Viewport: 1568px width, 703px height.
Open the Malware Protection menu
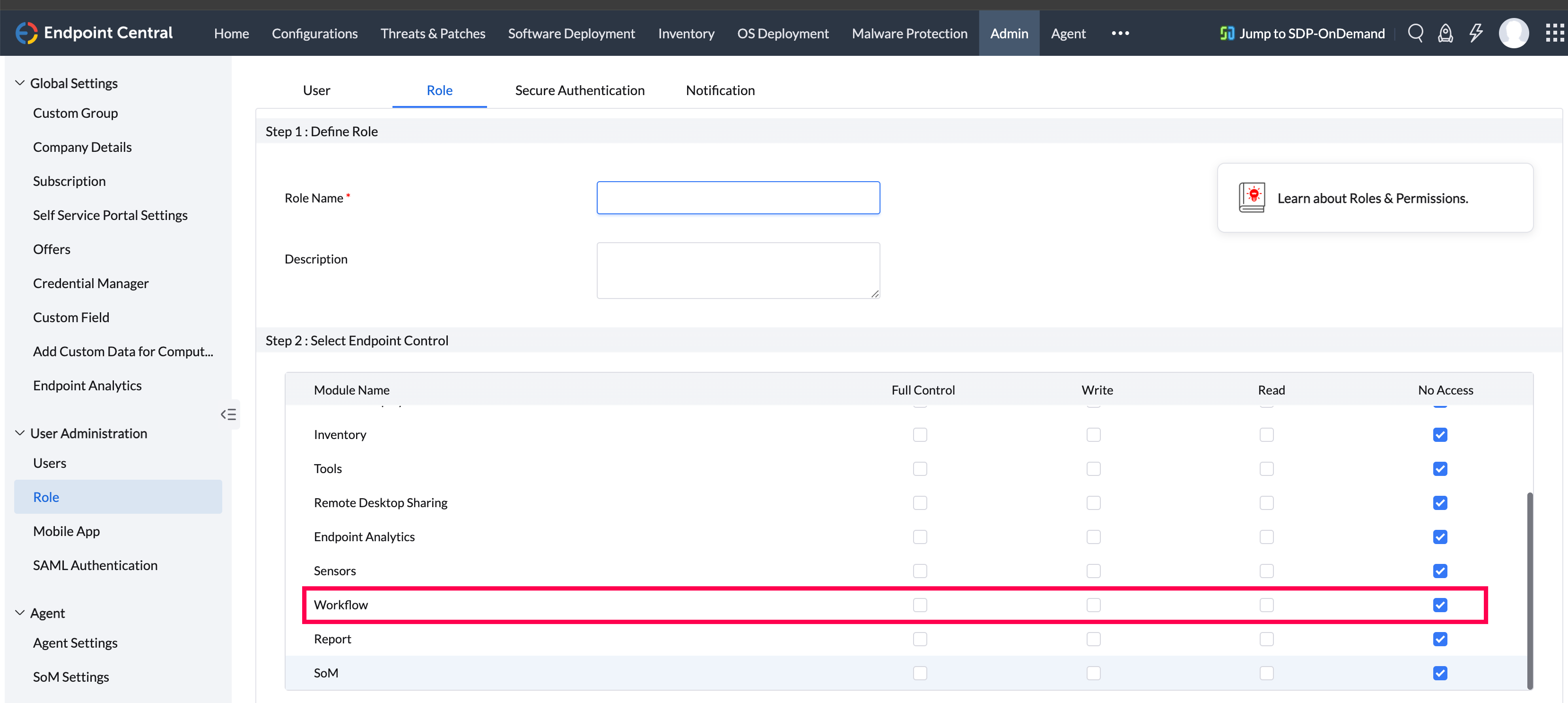(909, 33)
